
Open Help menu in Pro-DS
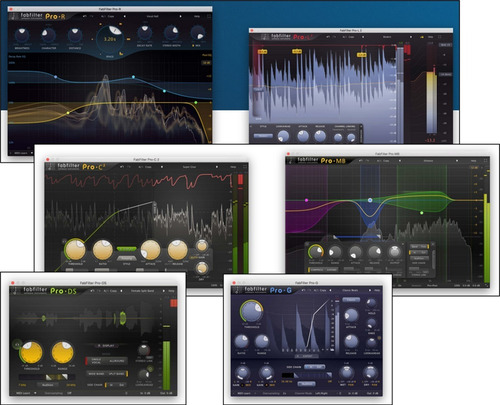point(171,291)
